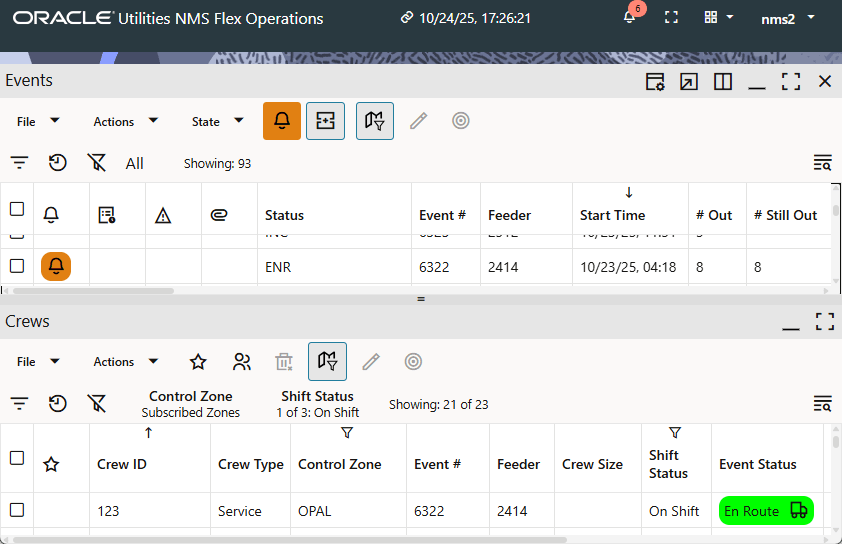
Task: Sort Events by the Status column
Action: coord(284,215)
